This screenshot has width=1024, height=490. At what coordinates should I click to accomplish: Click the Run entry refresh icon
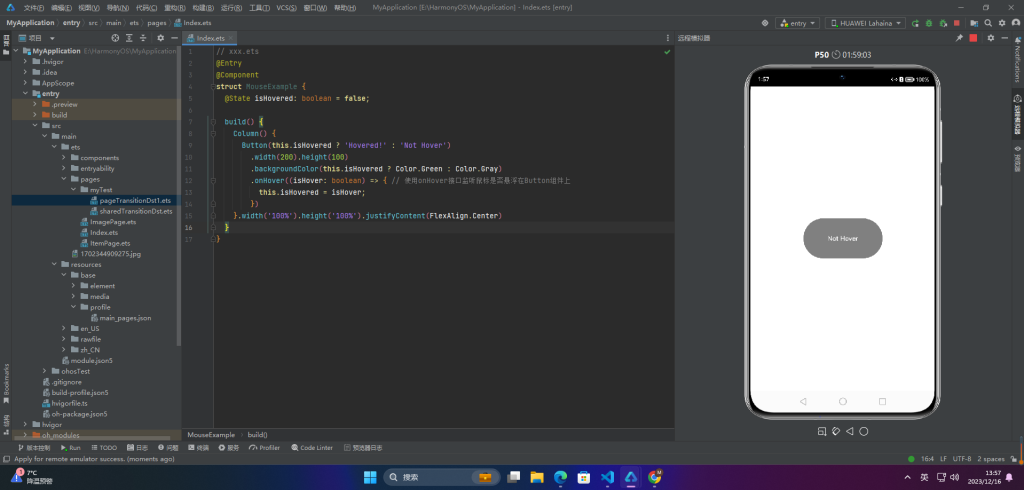point(916,22)
